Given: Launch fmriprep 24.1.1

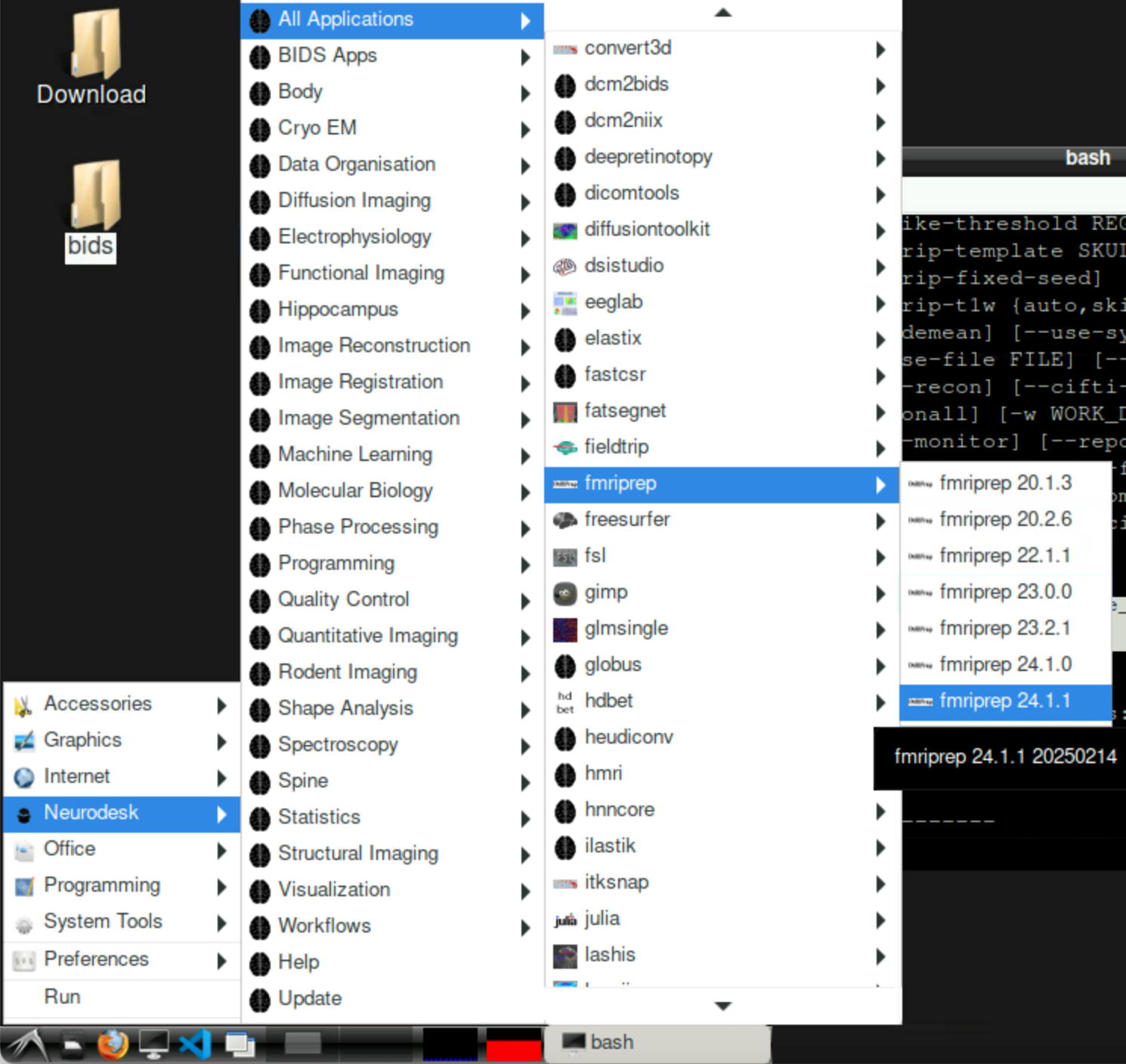Looking at the screenshot, I should (1005, 702).
